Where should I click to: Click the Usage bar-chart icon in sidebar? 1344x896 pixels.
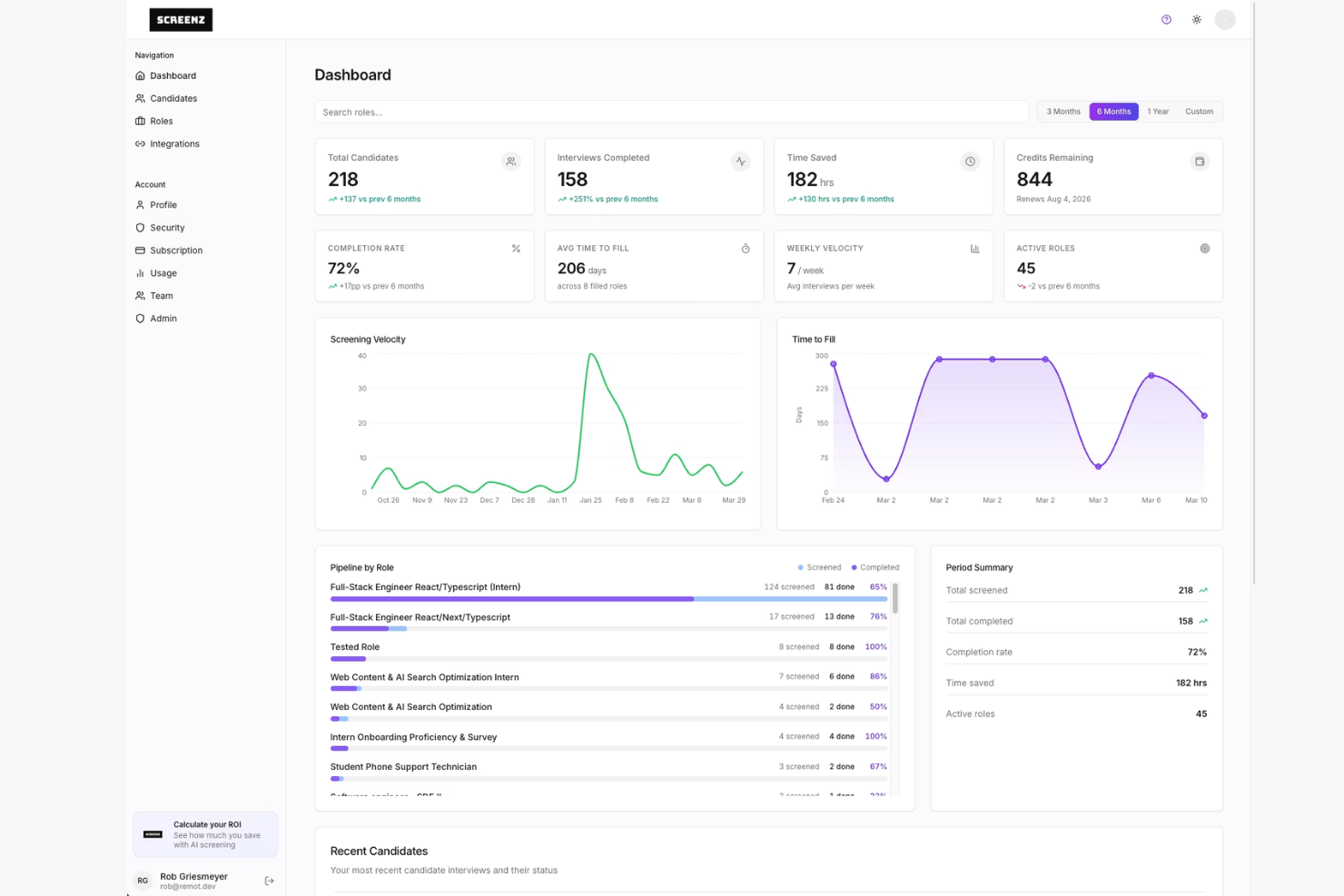click(140, 273)
